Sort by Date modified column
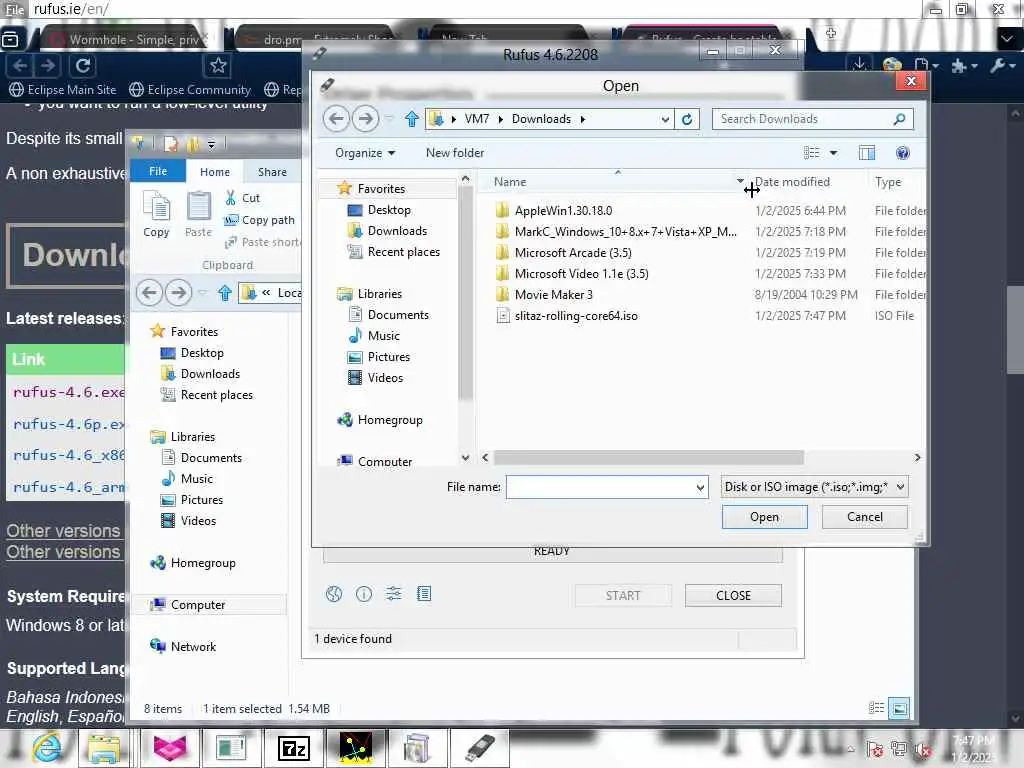 (792, 182)
